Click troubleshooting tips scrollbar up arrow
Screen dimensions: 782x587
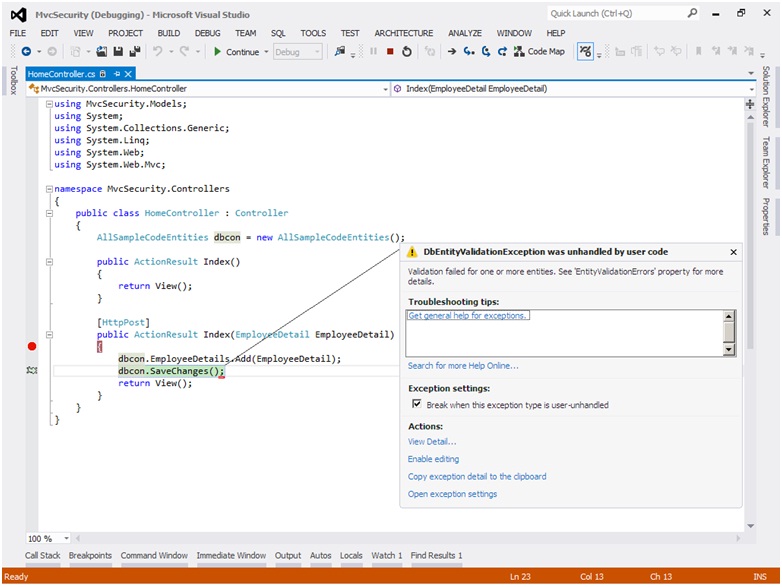tap(729, 316)
